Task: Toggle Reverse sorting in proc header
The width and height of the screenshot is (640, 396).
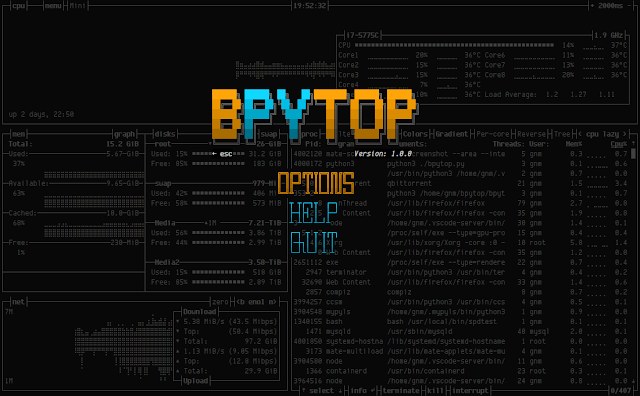Action: [531, 134]
